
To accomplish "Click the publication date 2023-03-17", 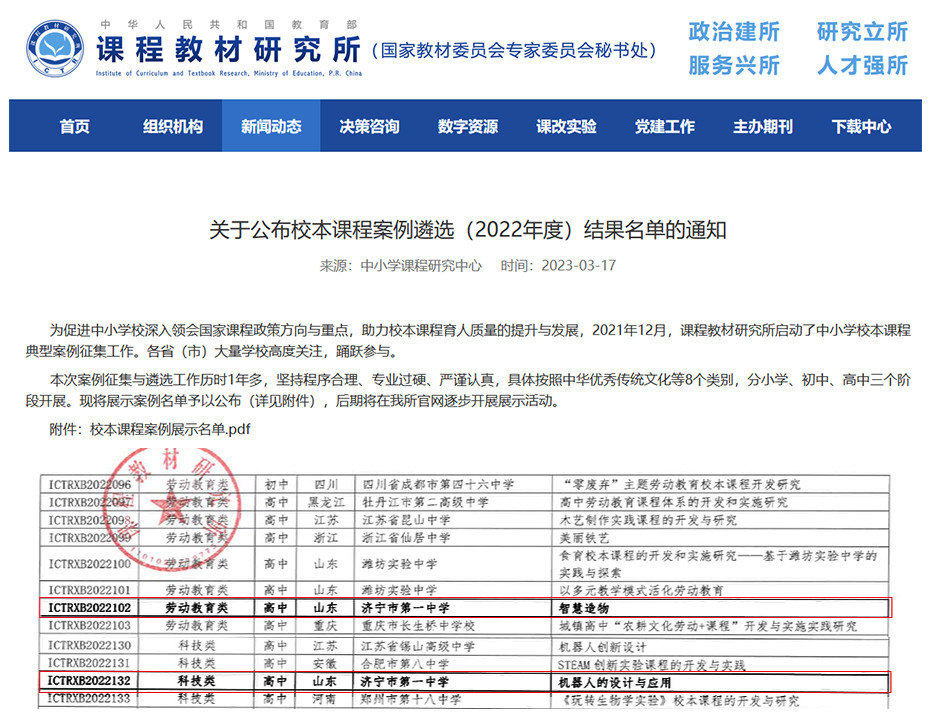I will tap(578, 265).
